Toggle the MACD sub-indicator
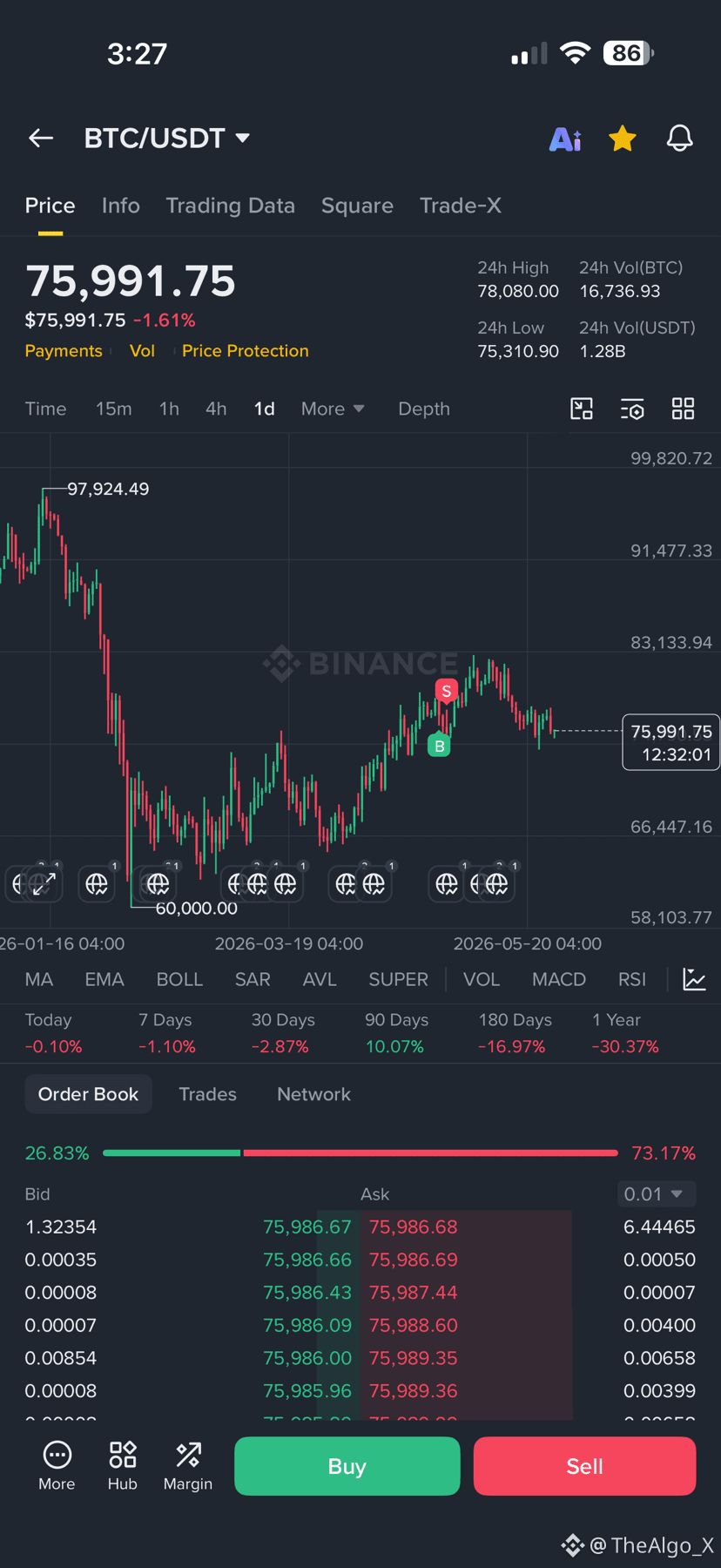 point(559,979)
